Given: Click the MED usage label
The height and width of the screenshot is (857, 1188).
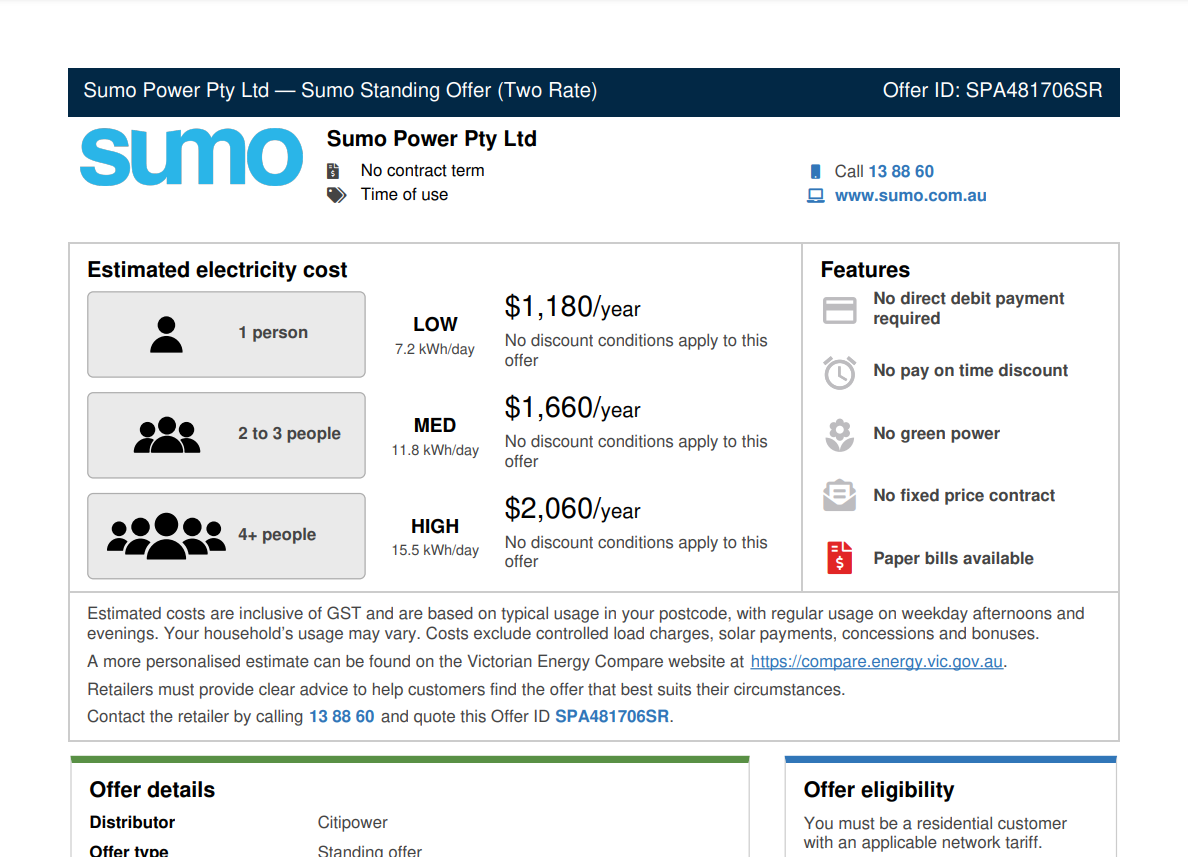Looking at the screenshot, I should (435, 425).
